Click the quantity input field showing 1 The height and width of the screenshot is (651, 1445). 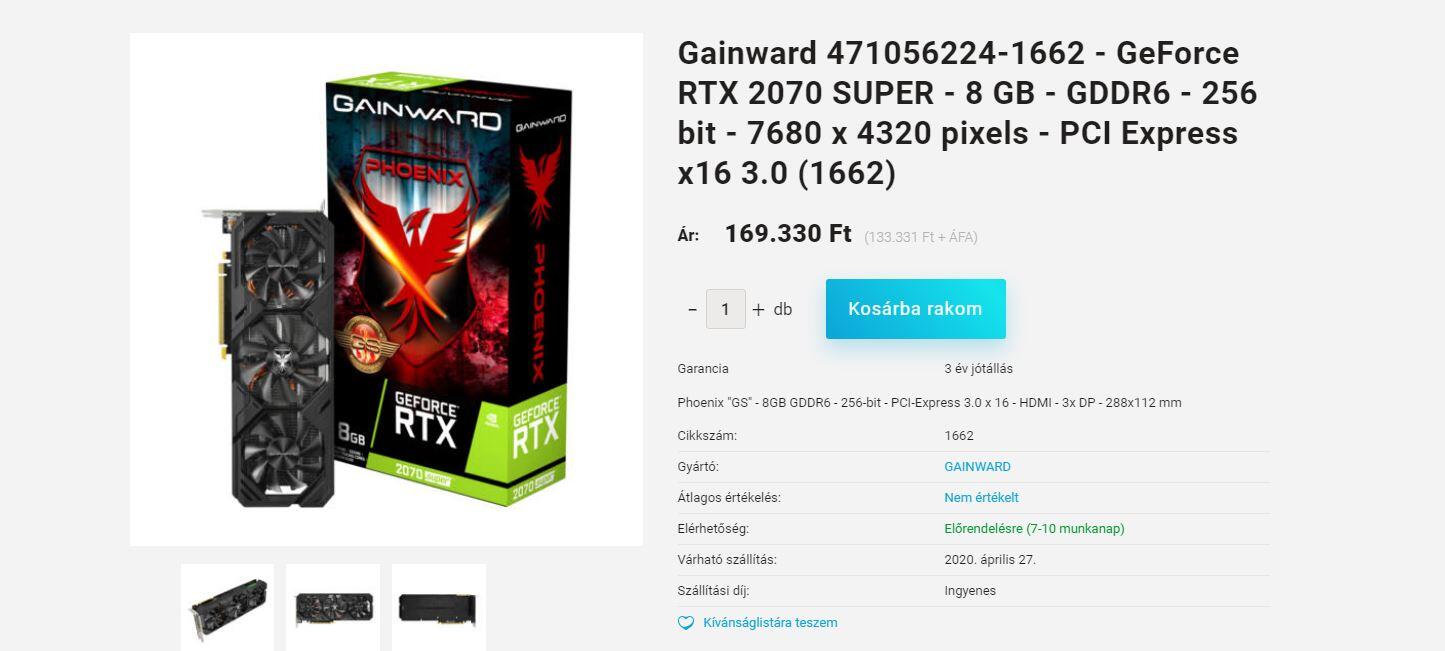coord(726,309)
